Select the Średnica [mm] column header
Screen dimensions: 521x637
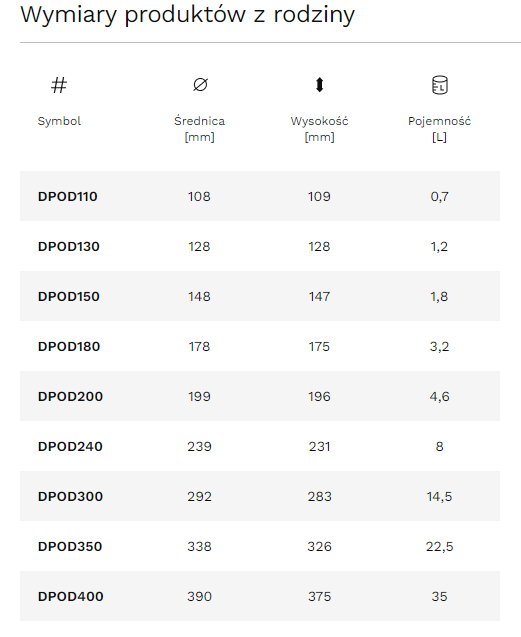200,129
